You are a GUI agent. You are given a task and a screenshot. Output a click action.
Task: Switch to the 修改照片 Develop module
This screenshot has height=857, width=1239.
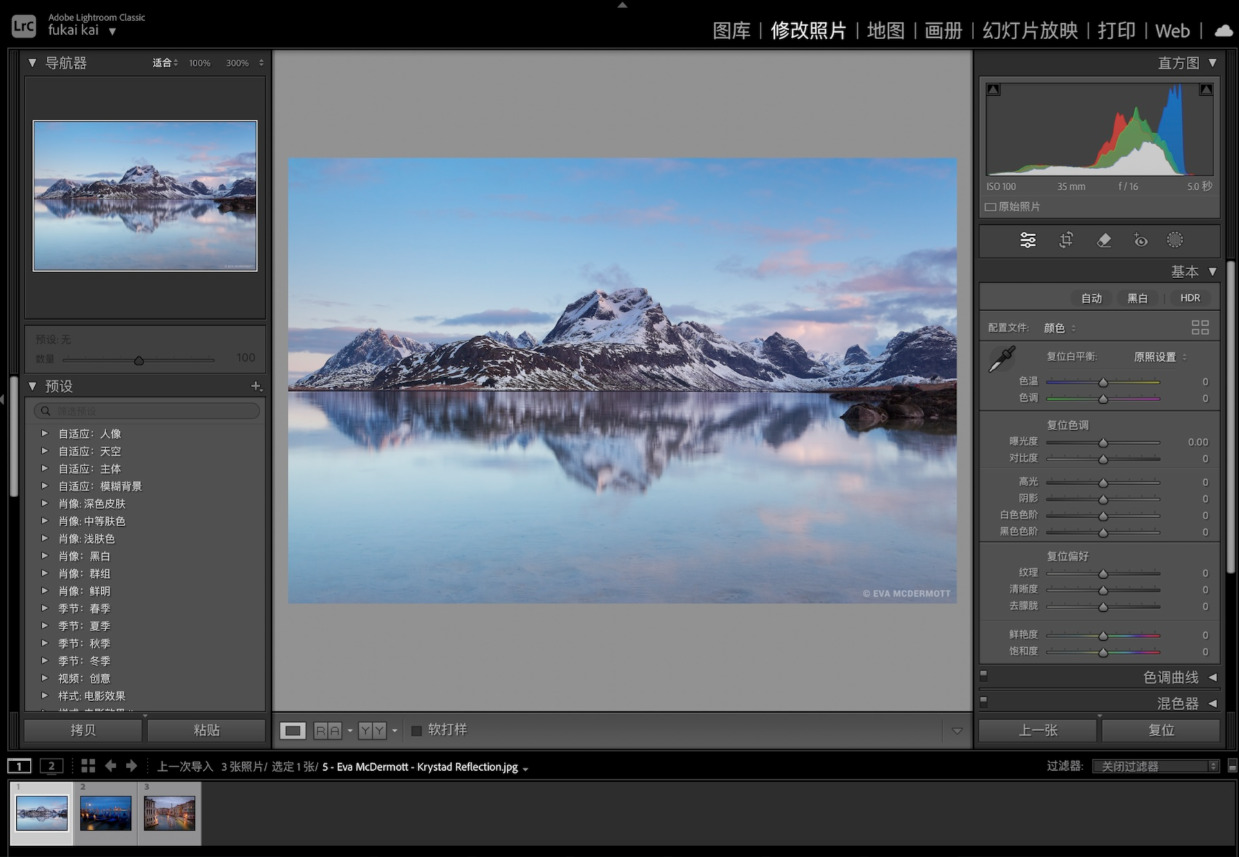tap(808, 31)
